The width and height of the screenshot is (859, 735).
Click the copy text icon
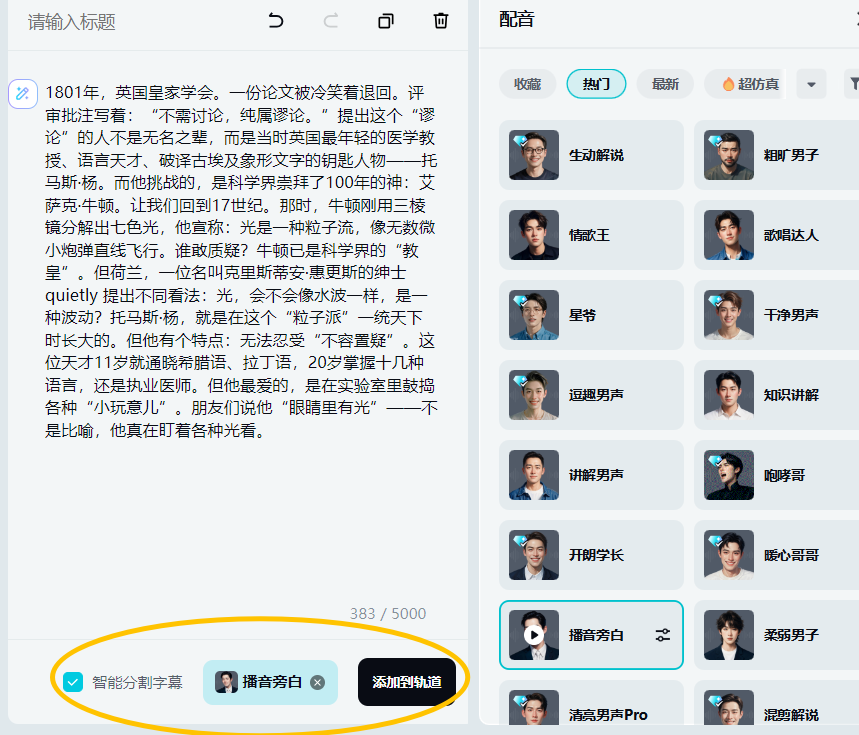tap(386, 21)
